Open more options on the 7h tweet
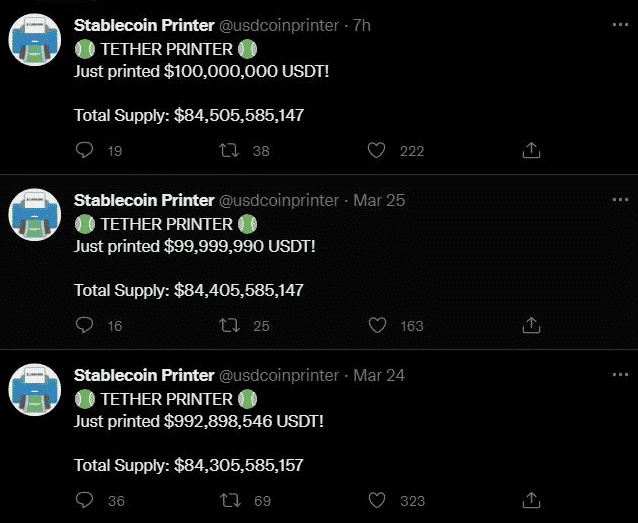 click(620, 25)
